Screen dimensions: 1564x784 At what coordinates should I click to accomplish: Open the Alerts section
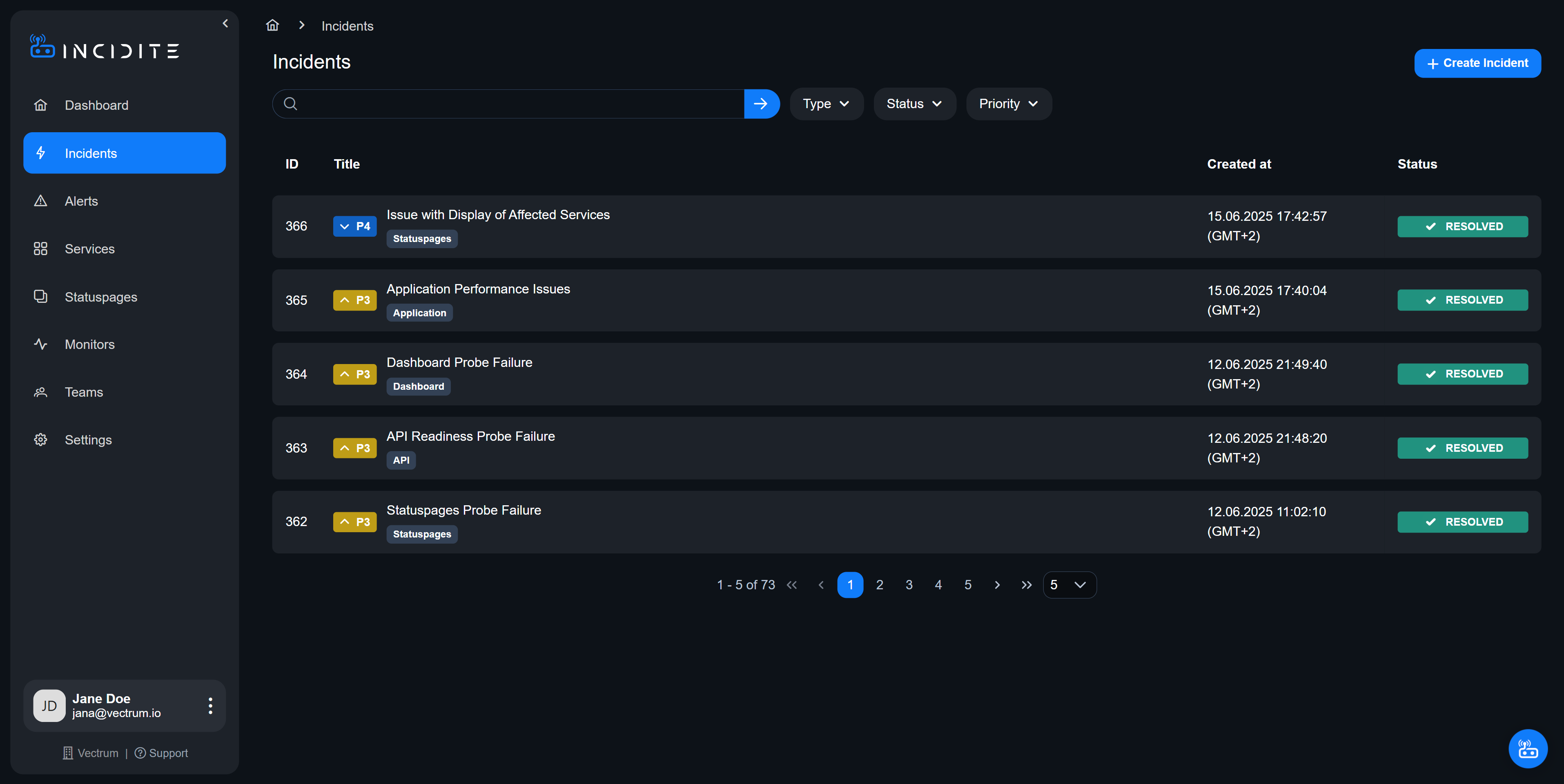click(81, 201)
